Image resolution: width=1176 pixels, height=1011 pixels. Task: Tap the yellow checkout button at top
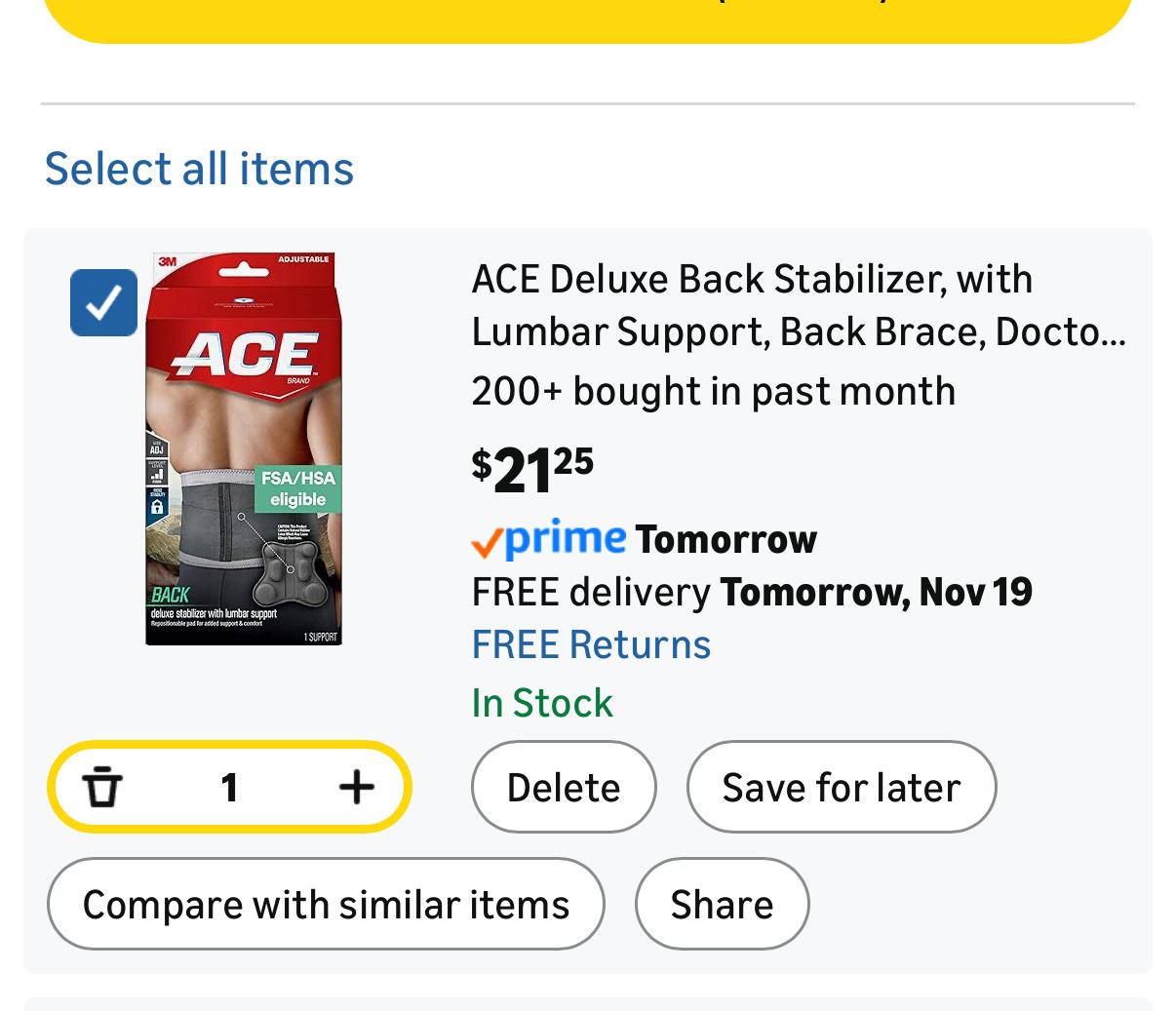point(588,19)
